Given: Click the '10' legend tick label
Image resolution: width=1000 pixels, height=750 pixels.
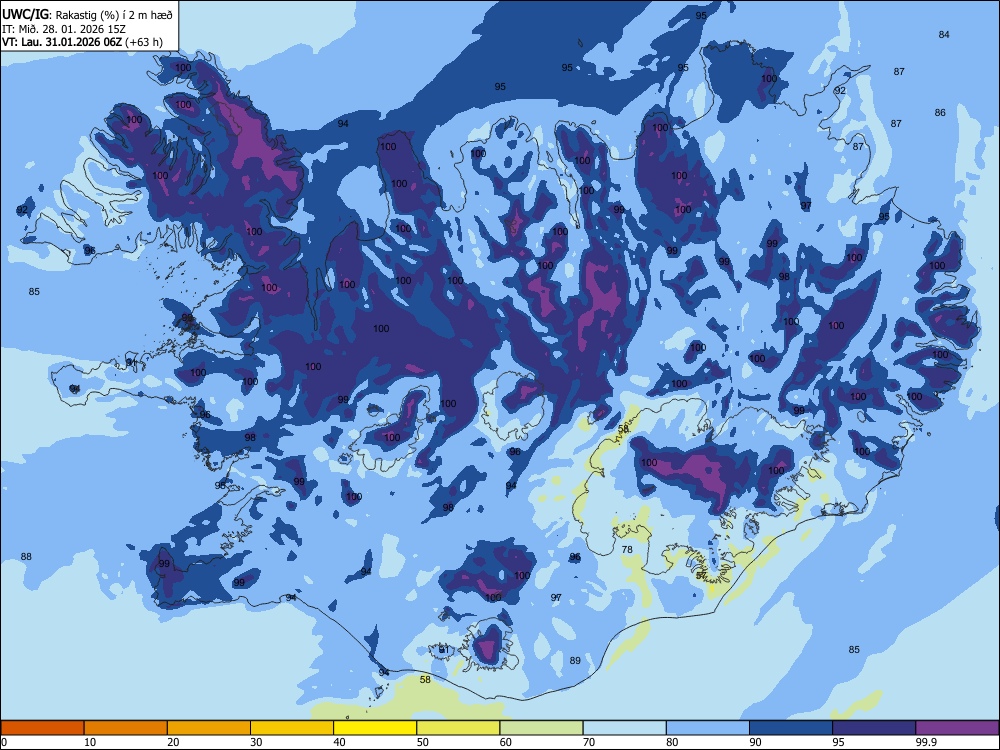Looking at the screenshot, I should 90,742.
